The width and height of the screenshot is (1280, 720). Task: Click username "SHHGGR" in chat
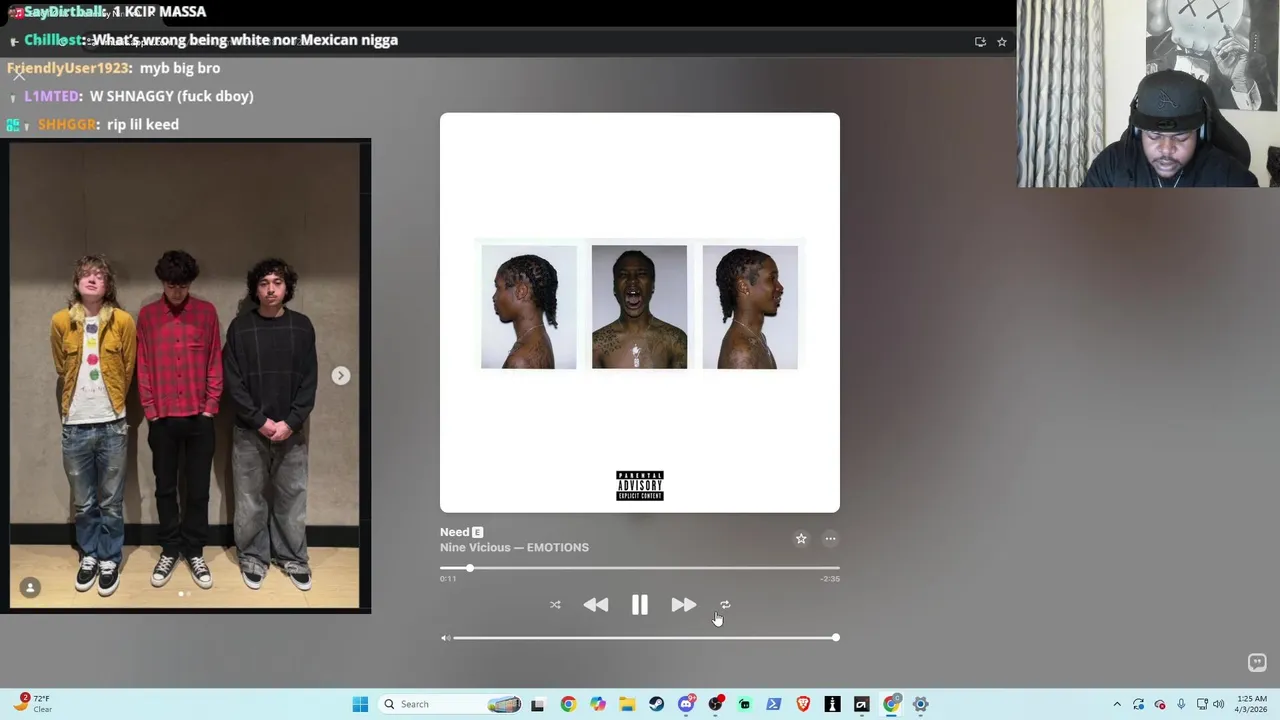pos(66,124)
